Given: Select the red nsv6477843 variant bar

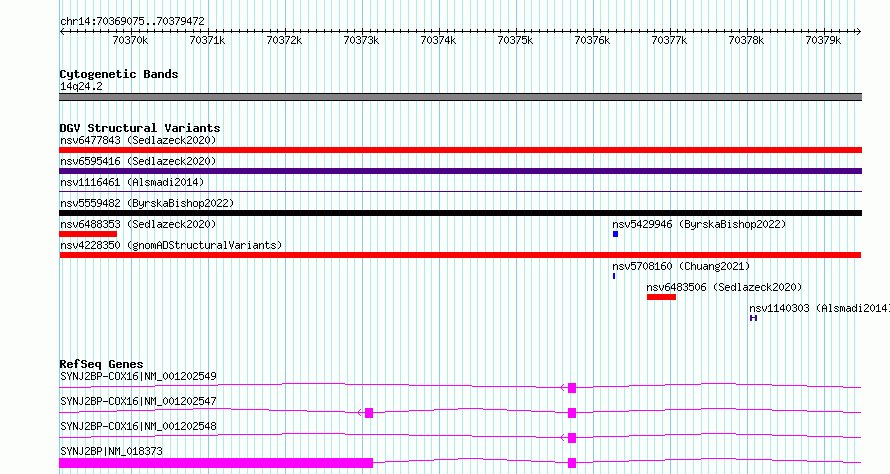Looking at the screenshot, I should point(460,150).
